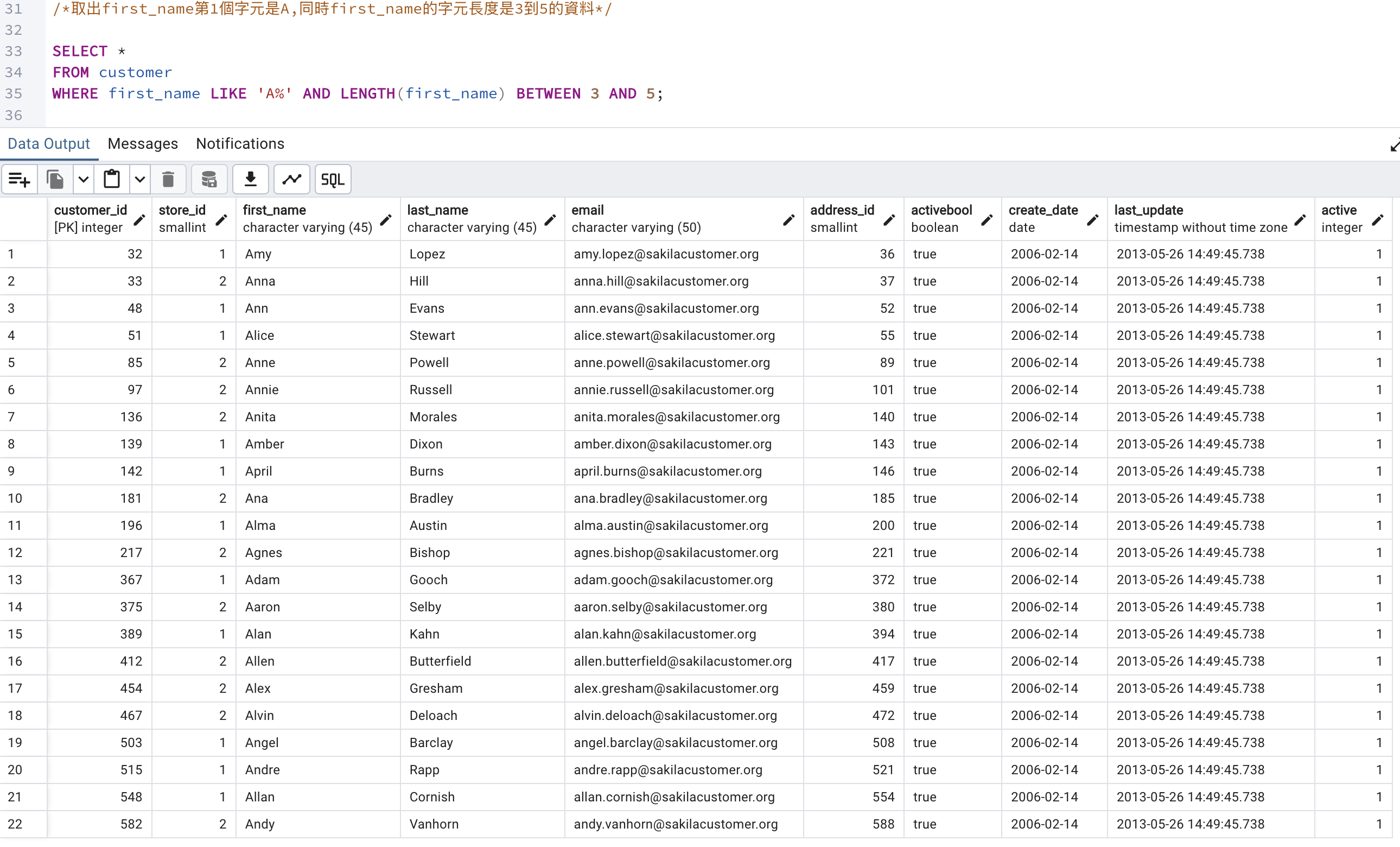Expand the copy options dropdown arrow

[84, 180]
